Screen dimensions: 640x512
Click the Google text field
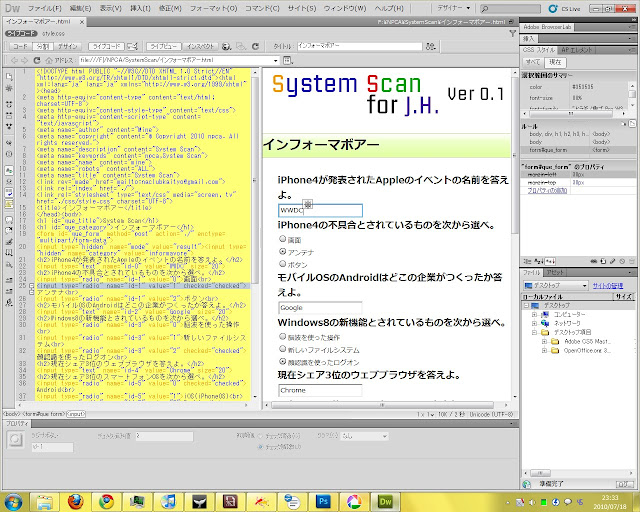coord(320,307)
